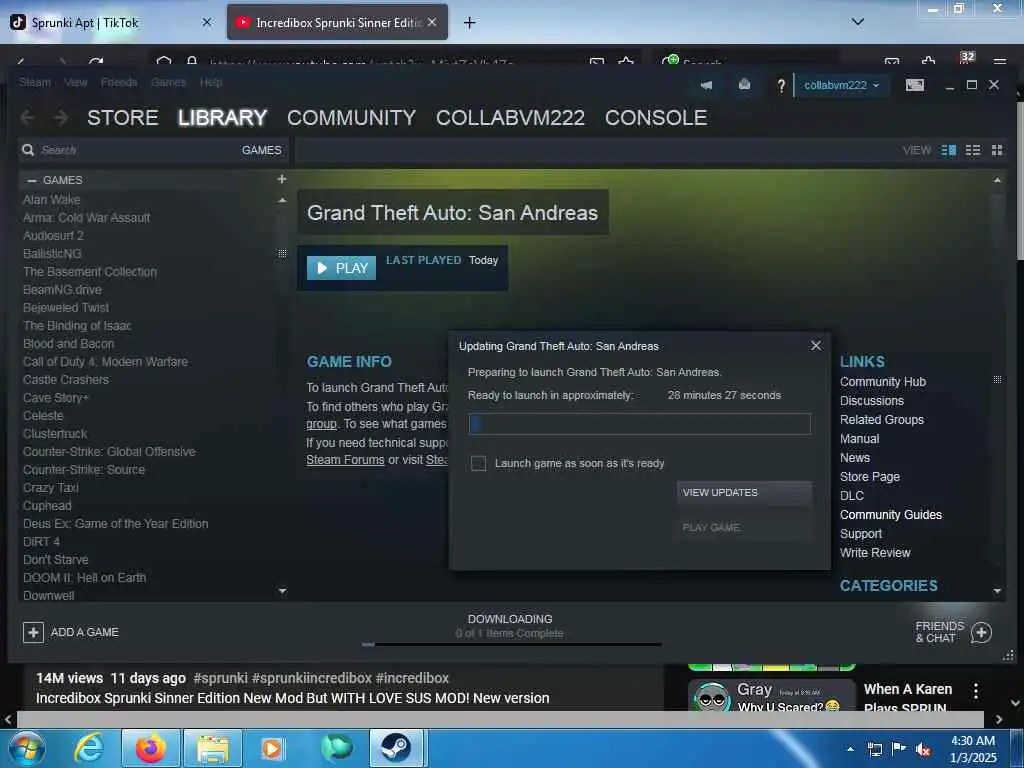The height and width of the screenshot is (768, 1024).
Task: Select Cuphead in games list
Action: (47, 505)
